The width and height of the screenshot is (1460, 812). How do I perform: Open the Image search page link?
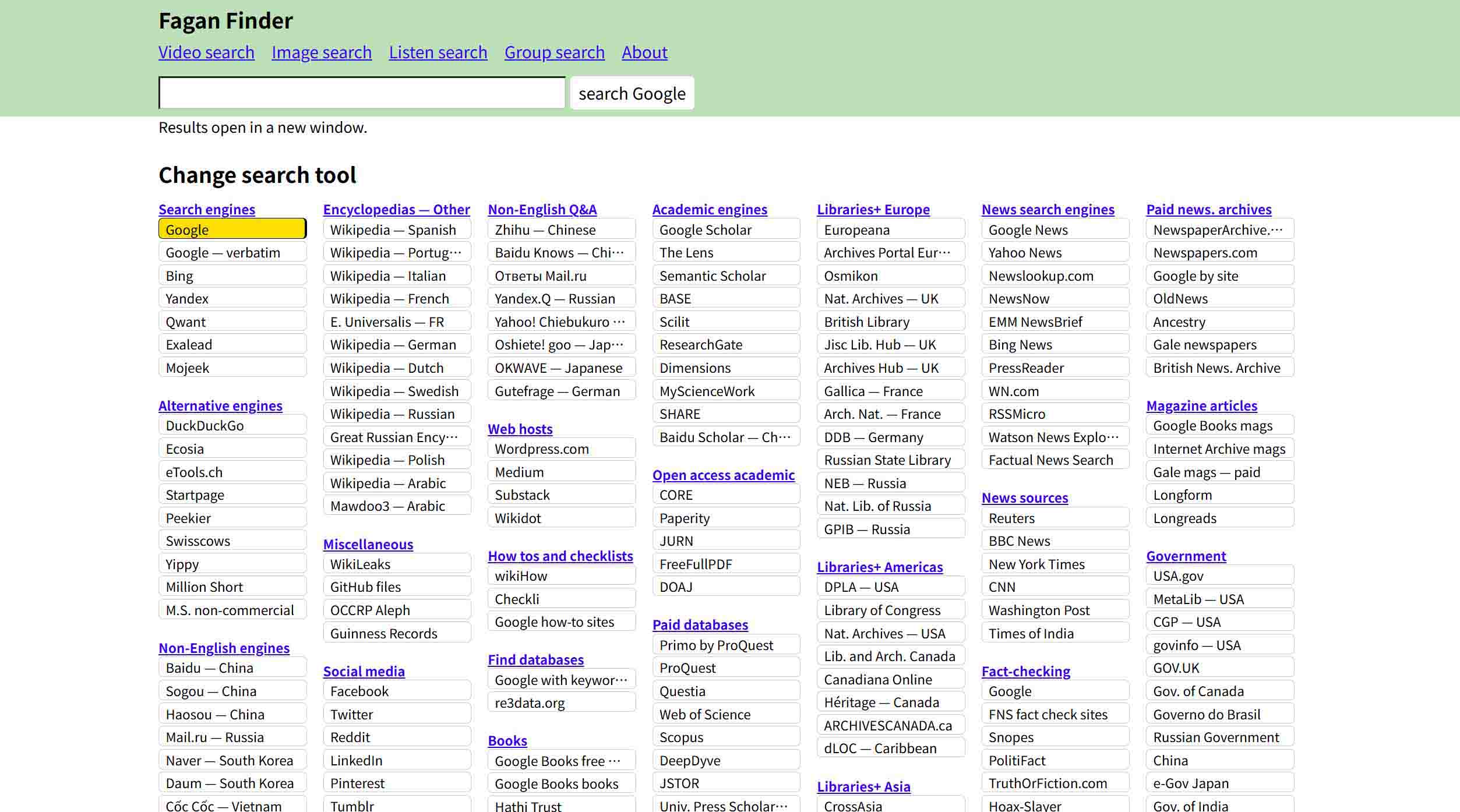[322, 52]
